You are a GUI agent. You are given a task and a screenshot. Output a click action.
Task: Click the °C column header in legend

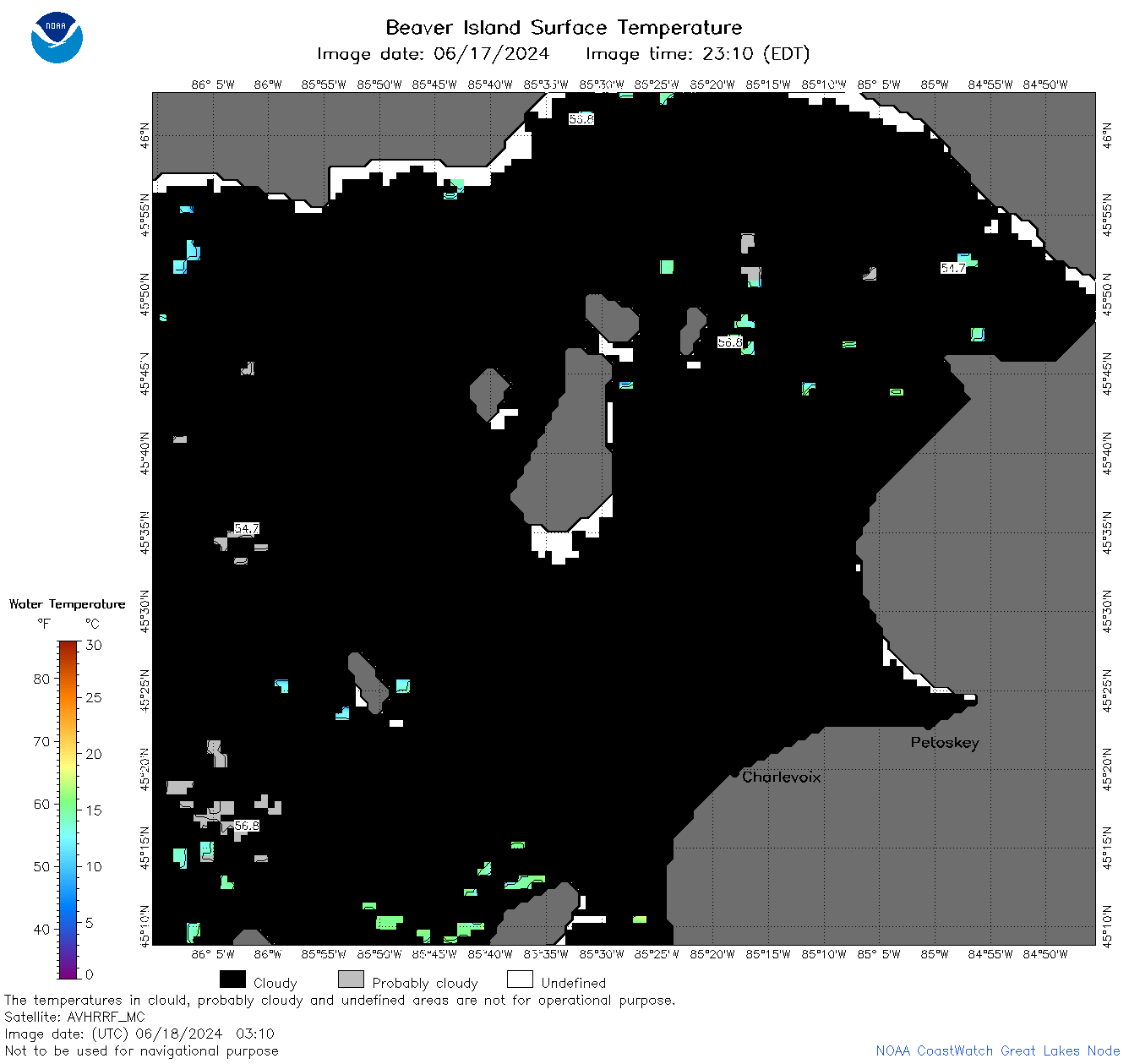92,624
